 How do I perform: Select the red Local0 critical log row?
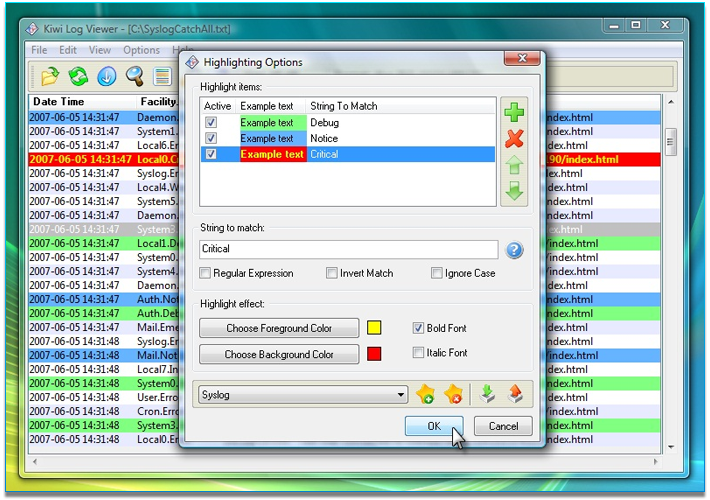pos(104,159)
